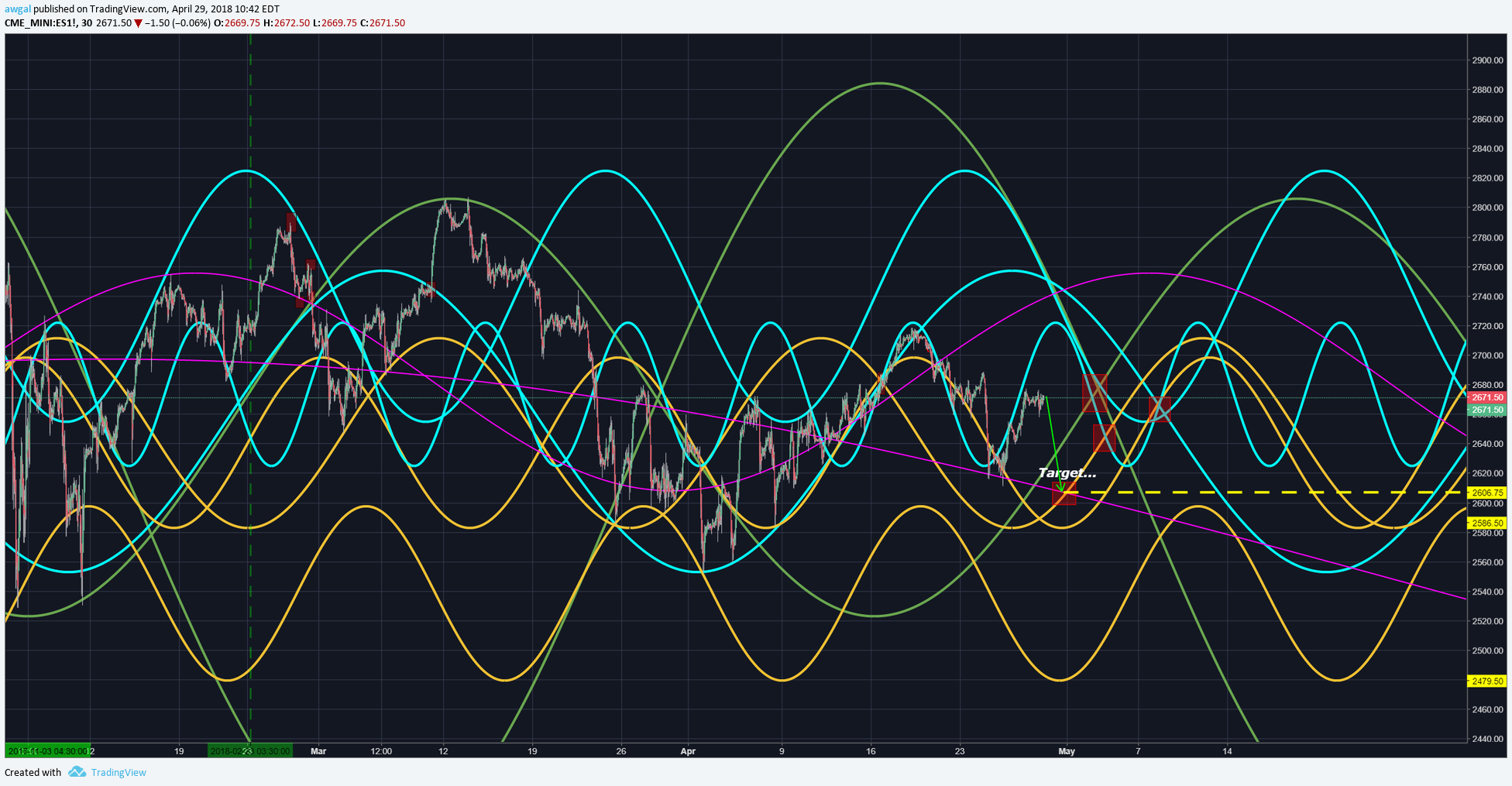This screenshot has width=1512, height=786.
Task: Click the −1.50 (−0.06%) change value
Action: [x=177, y=23]
